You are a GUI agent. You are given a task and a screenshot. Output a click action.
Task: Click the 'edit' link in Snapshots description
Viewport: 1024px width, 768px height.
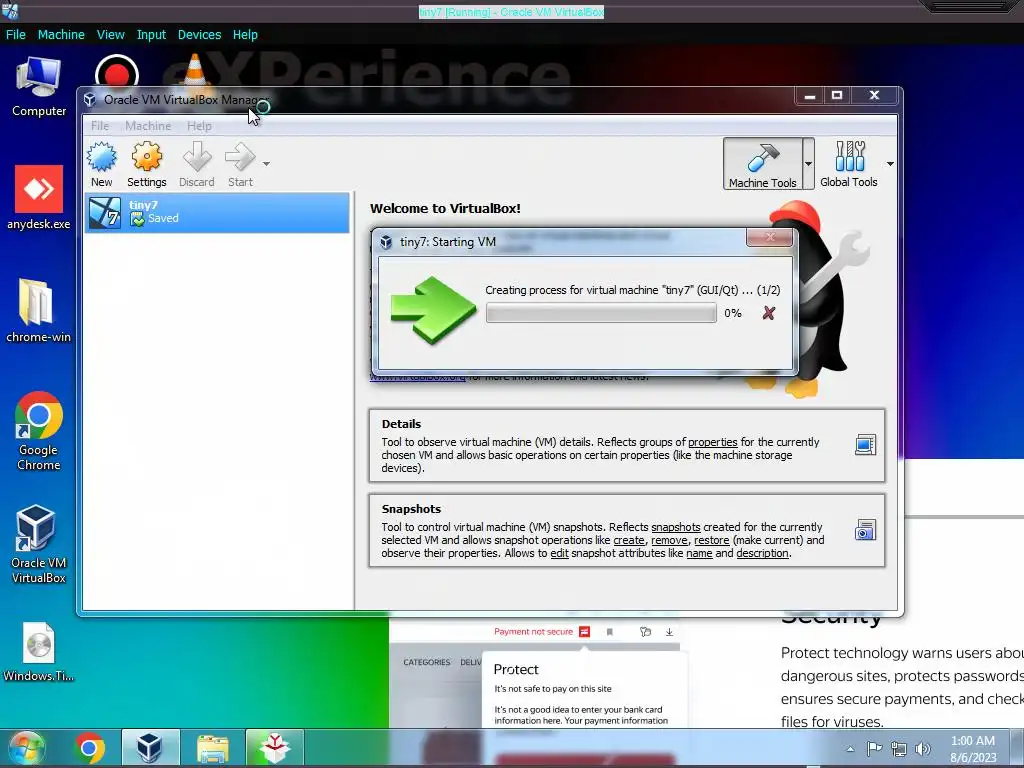tap(560, 553)
